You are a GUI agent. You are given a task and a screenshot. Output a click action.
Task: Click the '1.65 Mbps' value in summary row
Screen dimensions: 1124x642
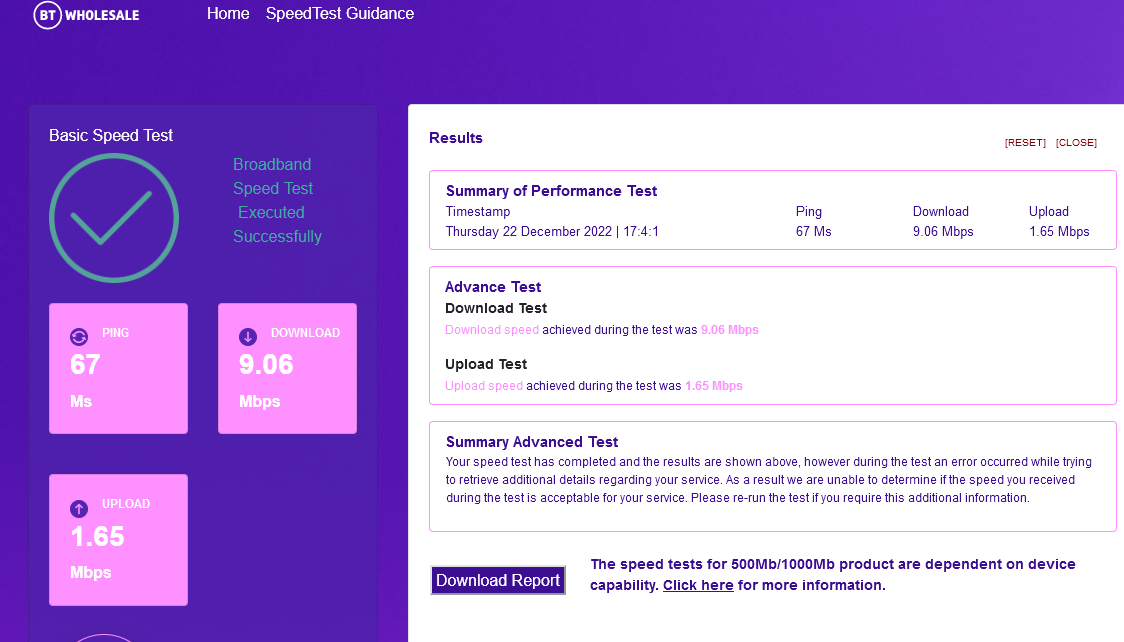[1059, 231]
